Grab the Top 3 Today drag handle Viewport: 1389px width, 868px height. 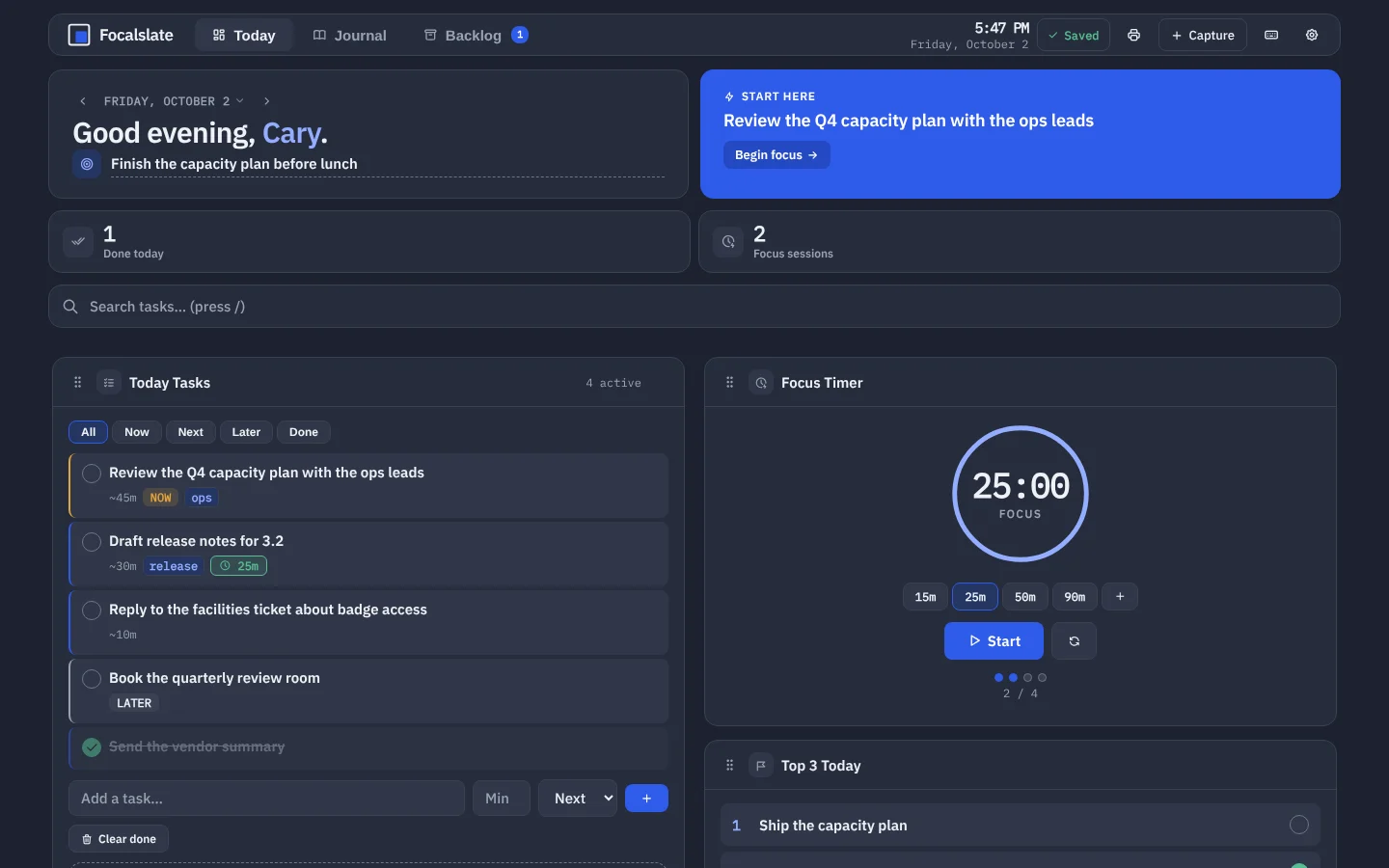pos(730,766)
